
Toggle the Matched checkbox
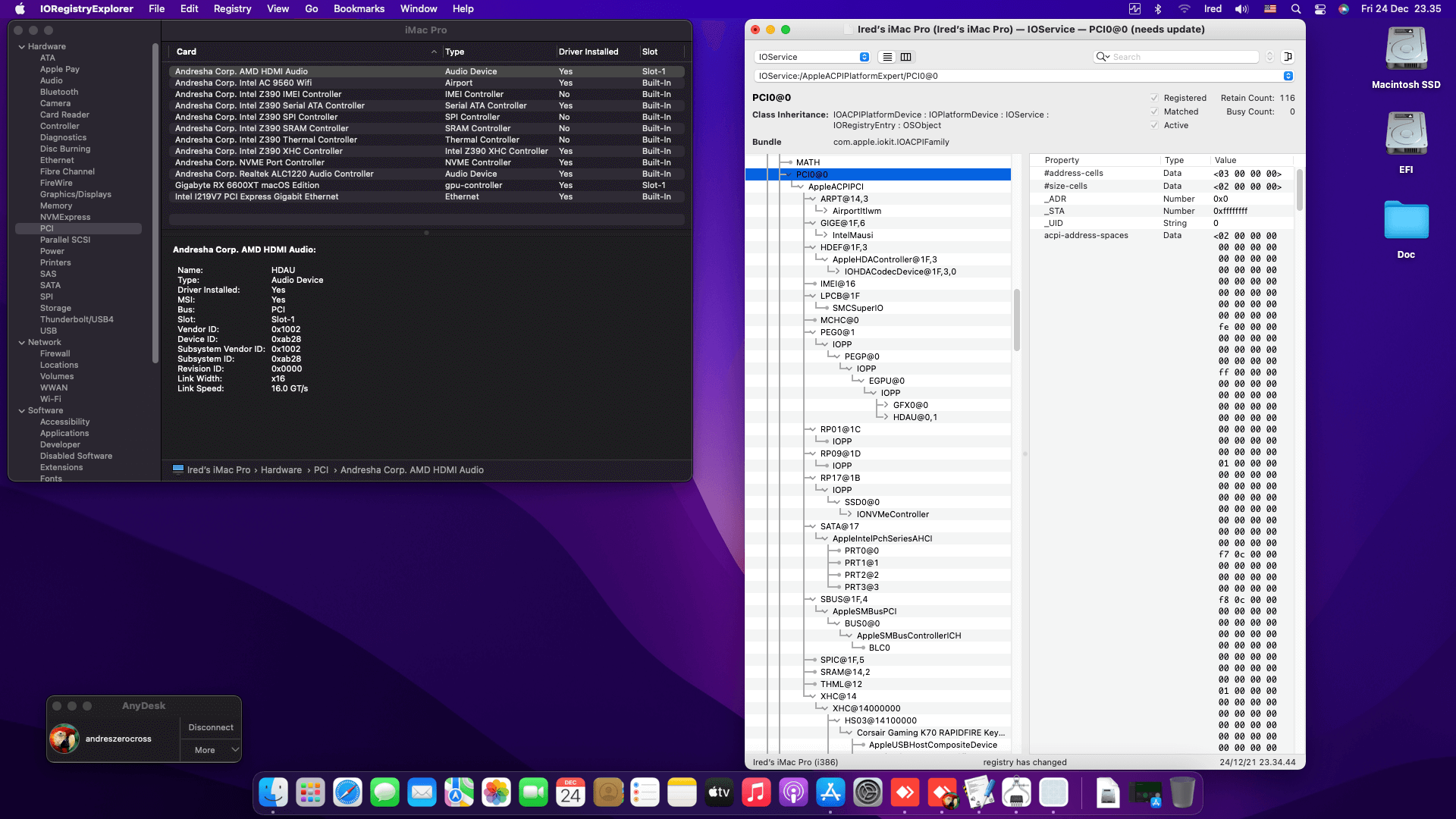[1154, 111]
